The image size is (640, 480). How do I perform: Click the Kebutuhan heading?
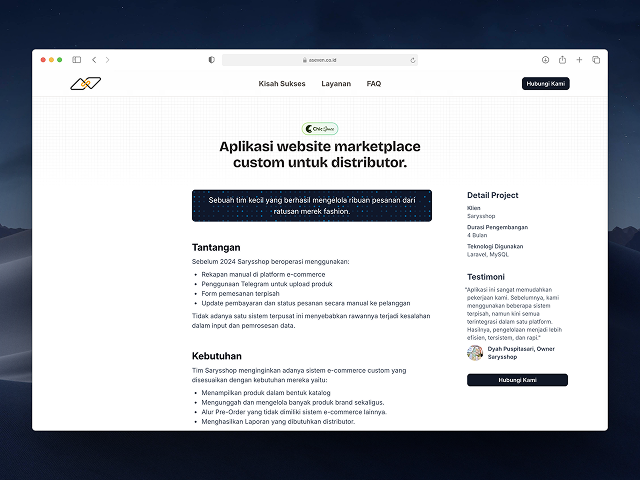pyautogui.click(x=216, y=356)
